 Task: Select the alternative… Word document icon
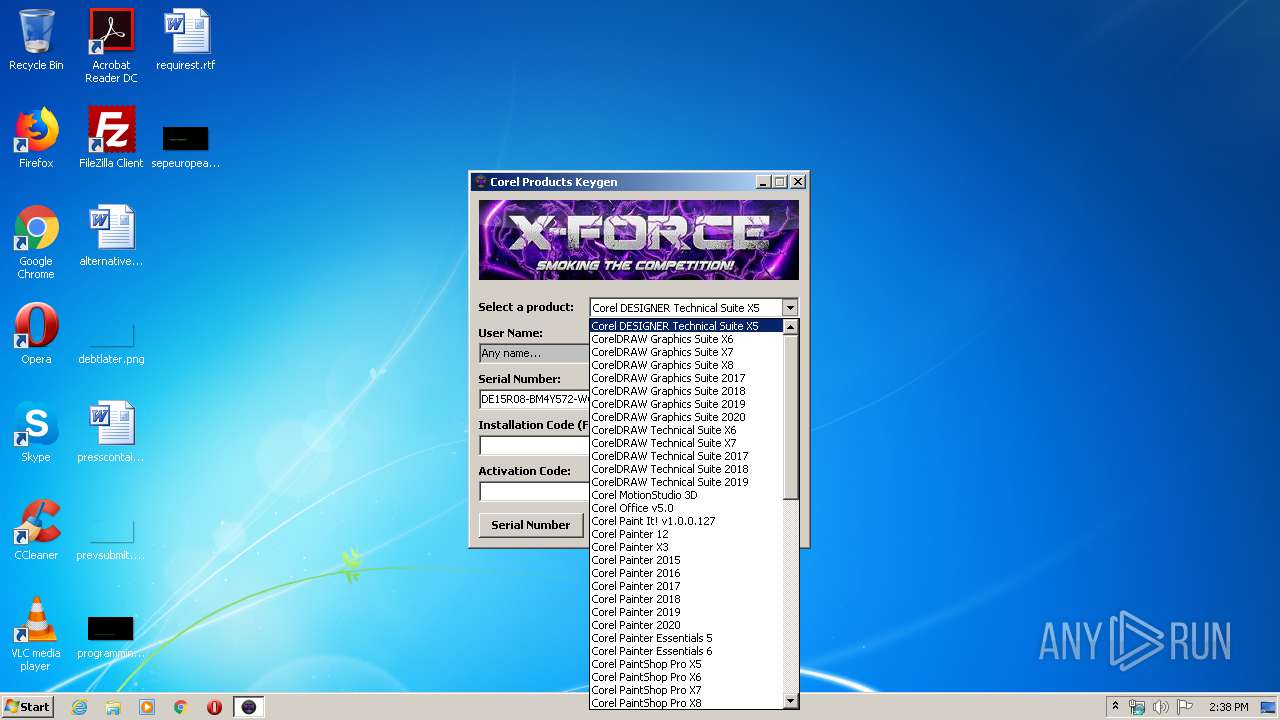click(111, 236)
